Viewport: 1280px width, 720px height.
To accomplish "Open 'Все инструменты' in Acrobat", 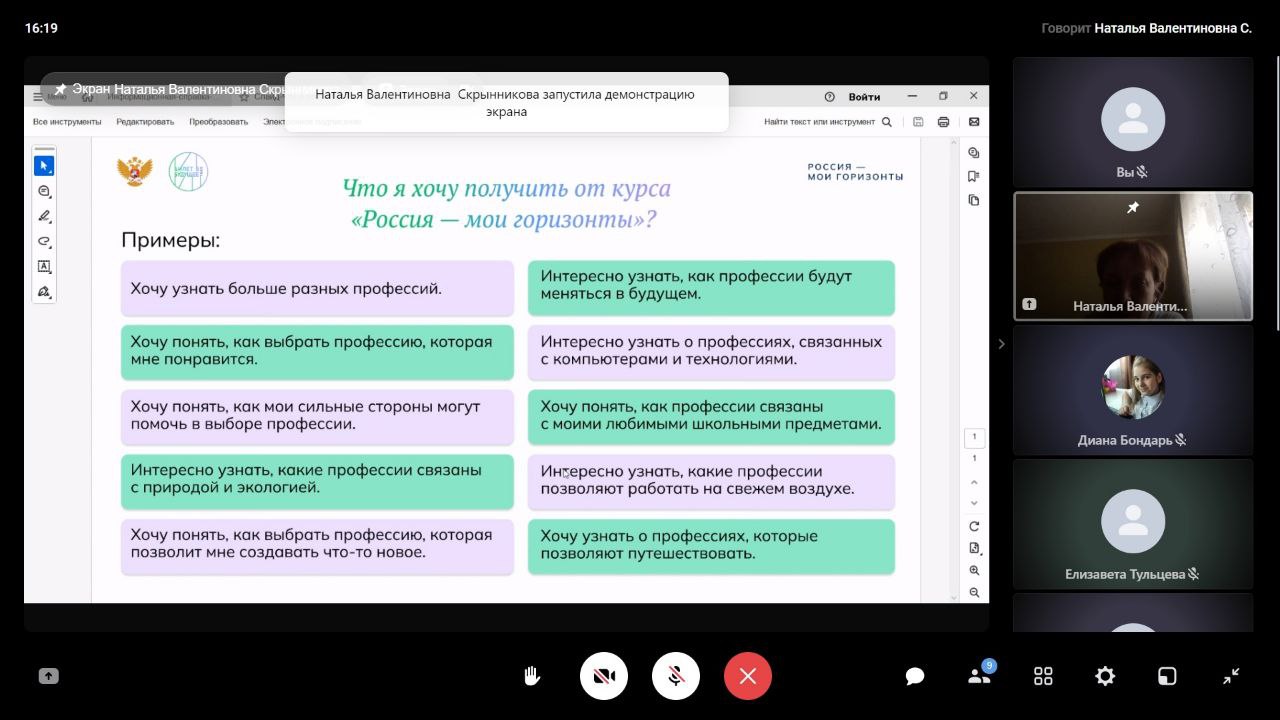I will (x=67, y=122).
